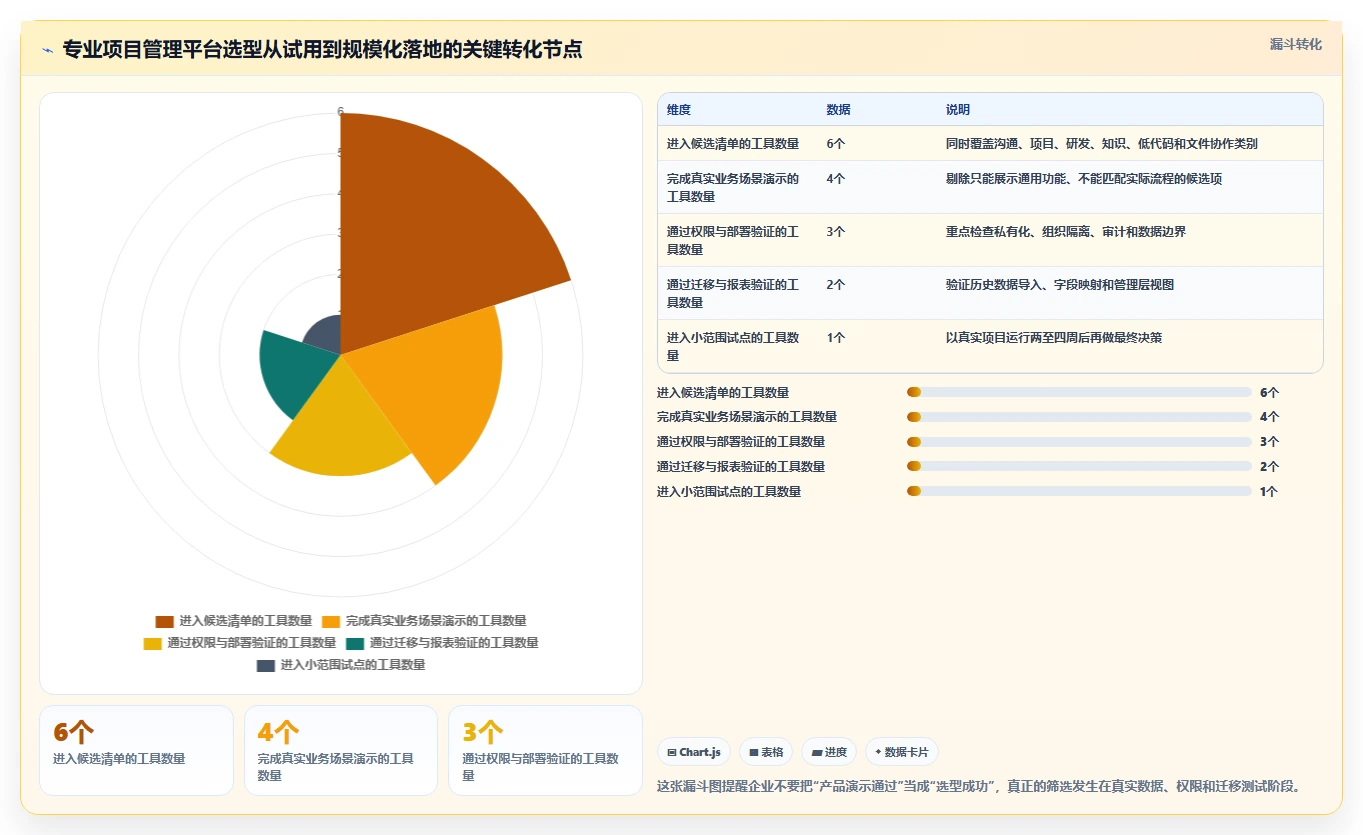Image resolution: width=1363 pixels, height=835 pixels.
Task: Click table value 4个 in second row
Action: pyautogui.click(x=836, y=179)
